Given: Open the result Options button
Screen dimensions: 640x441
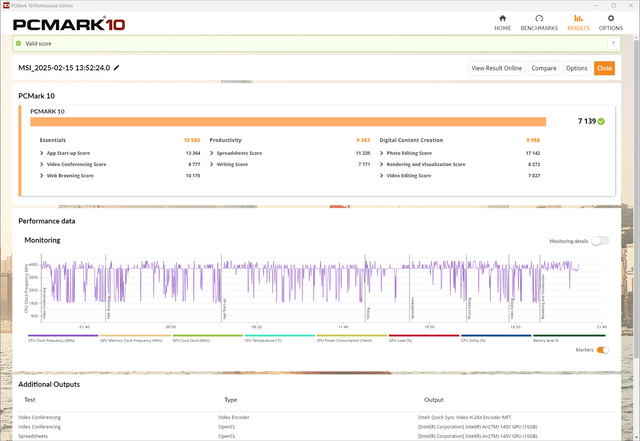Looking at the screenshot, I should (x=576, y=68).
